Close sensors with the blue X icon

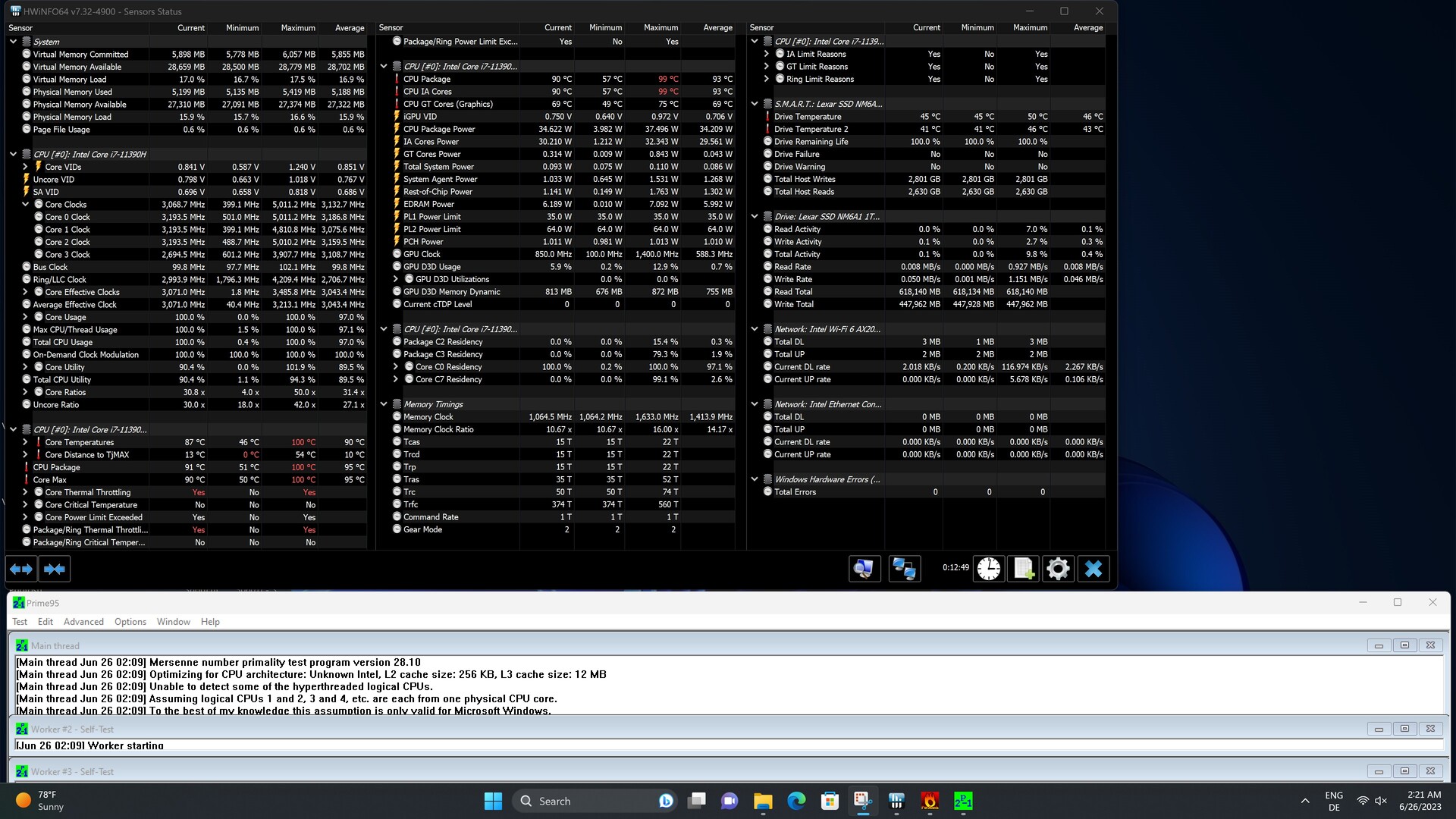point(1093,569)
